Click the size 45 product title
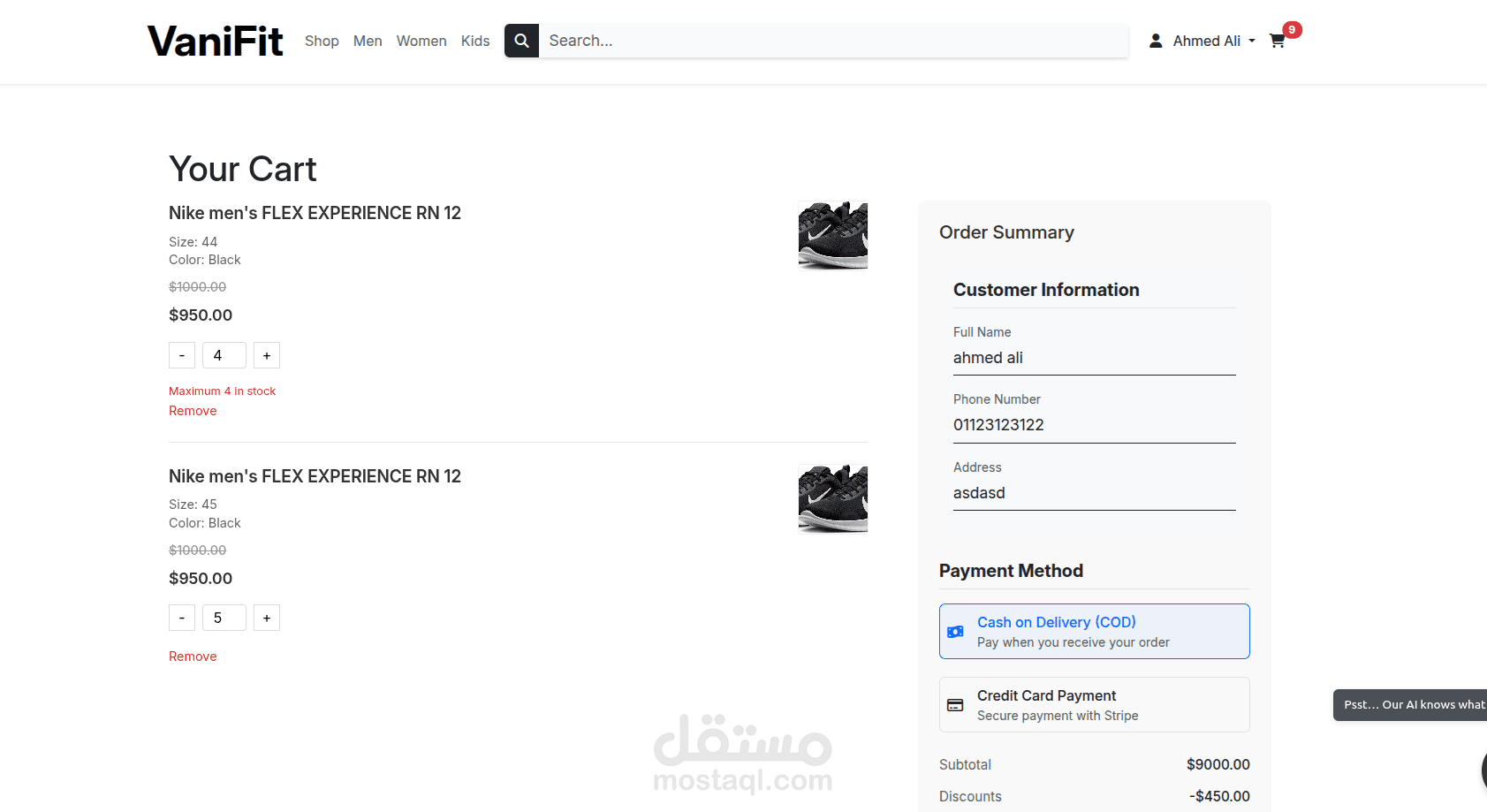The height and width of the screenshot is (812, 1487). click(315, 476)
